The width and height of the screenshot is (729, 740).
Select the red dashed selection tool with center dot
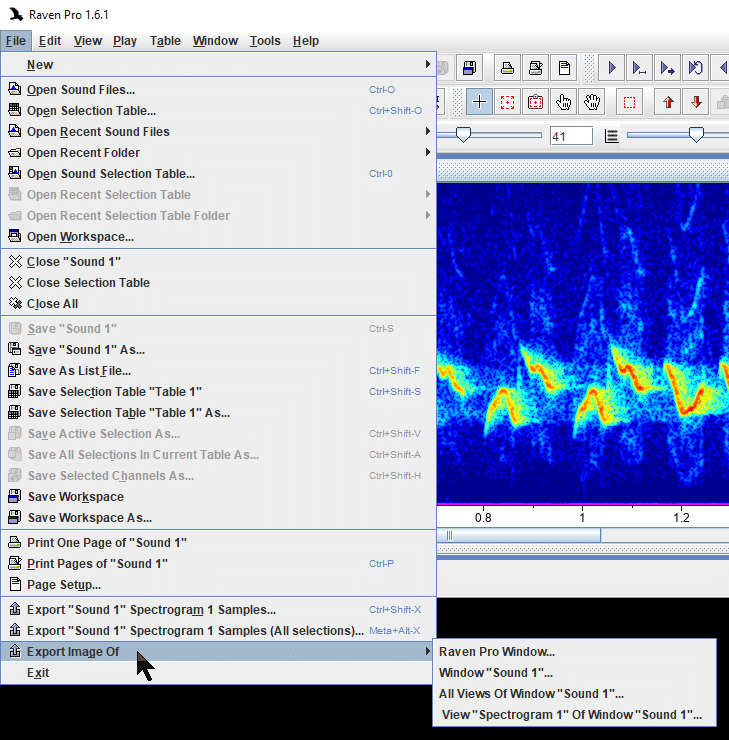(x=507, y=102)
